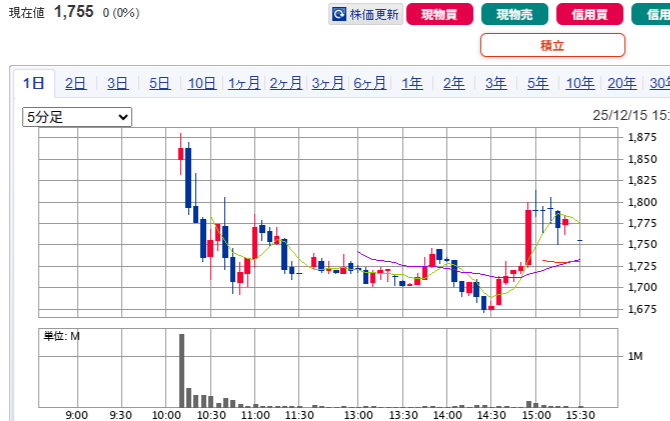
Task: View the 3ヶ月 chart tab
Action: pyautogui.click(x=328, y=83)
